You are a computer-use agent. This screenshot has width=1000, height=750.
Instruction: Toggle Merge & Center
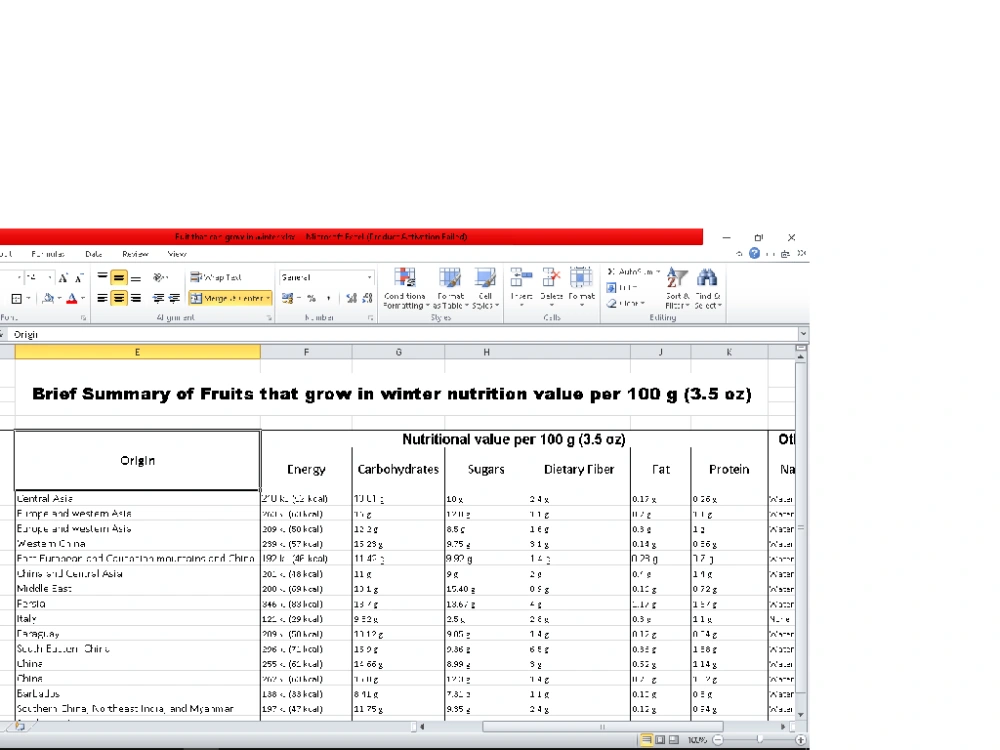point(227,298)
